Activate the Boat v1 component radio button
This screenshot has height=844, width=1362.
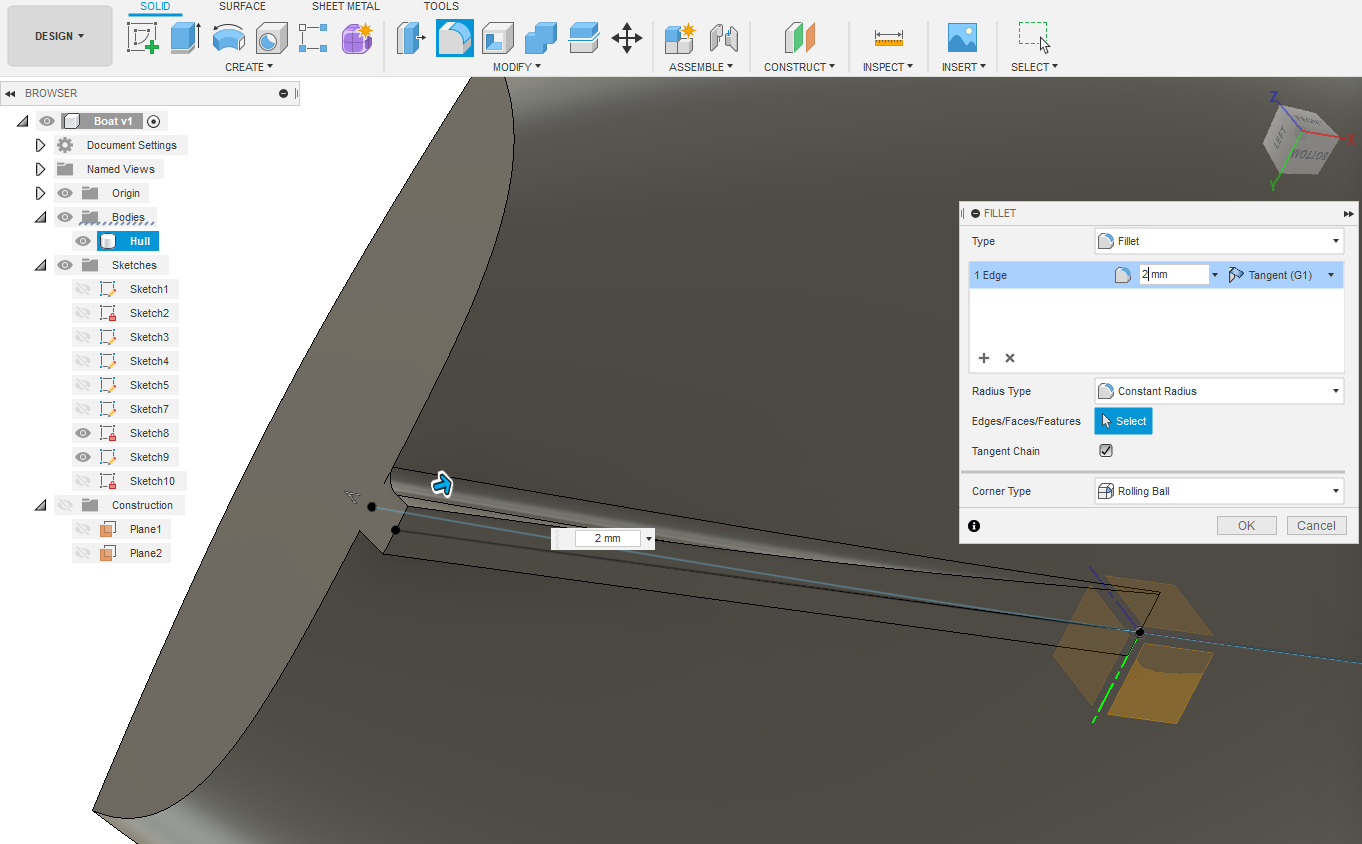[153, 121]
